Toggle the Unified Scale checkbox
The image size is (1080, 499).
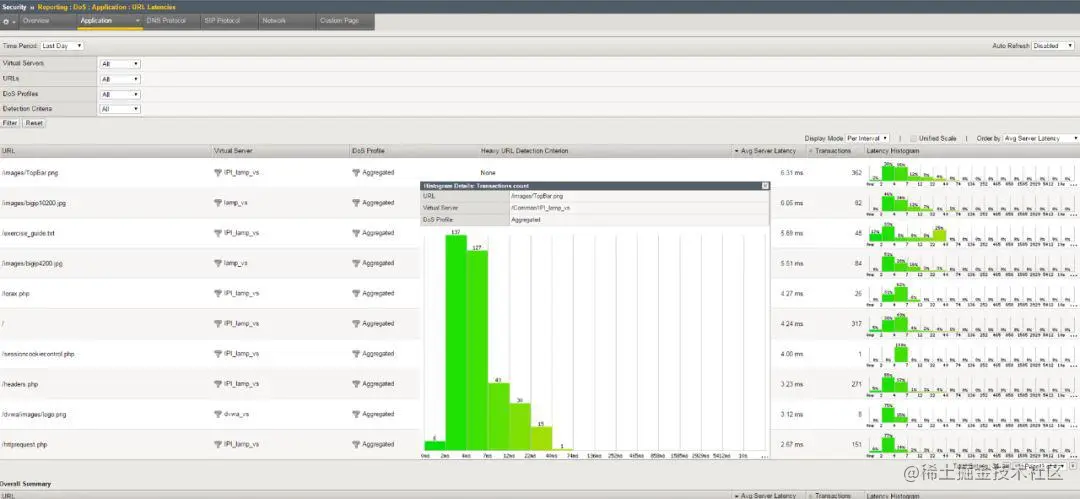pyautogui.click(x=913, y=139)
